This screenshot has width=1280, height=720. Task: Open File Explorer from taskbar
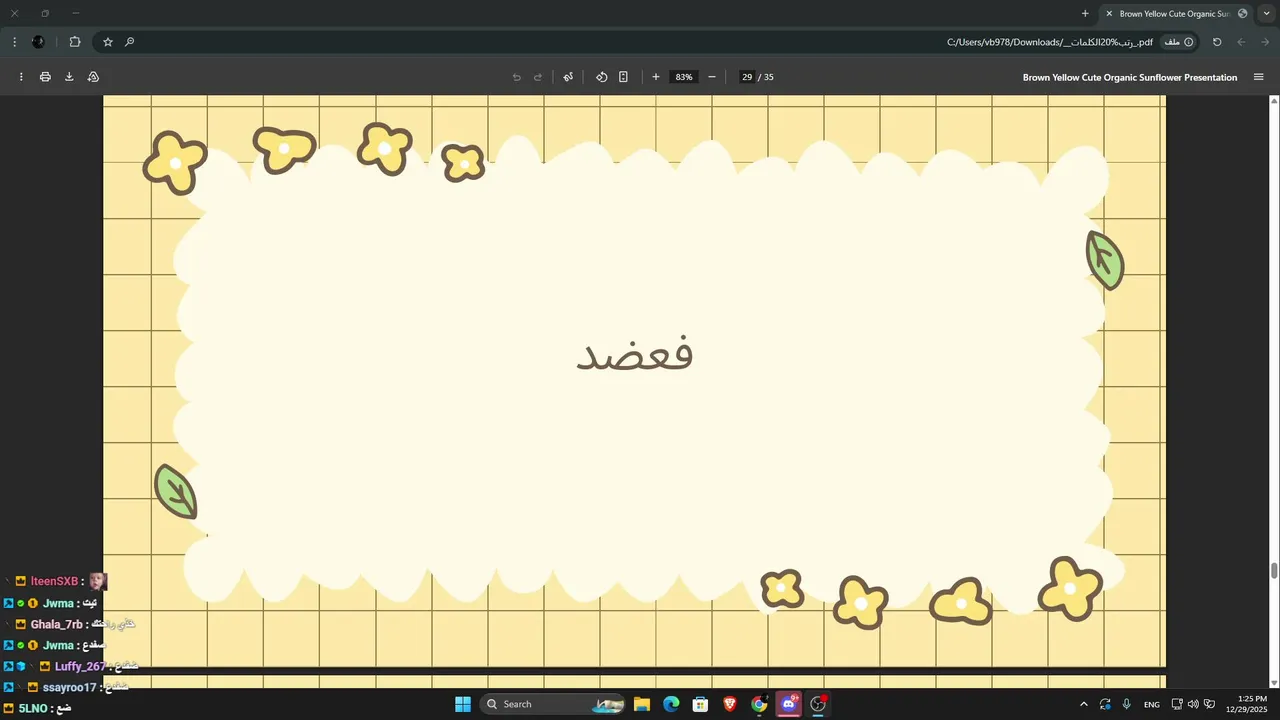(x=642, y=704)
